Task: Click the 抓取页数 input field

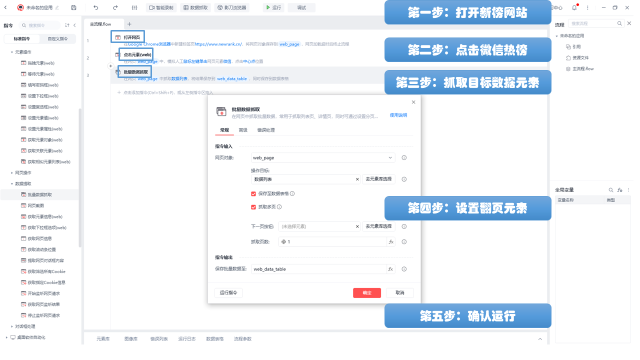Action: click(x=332, y=242)
